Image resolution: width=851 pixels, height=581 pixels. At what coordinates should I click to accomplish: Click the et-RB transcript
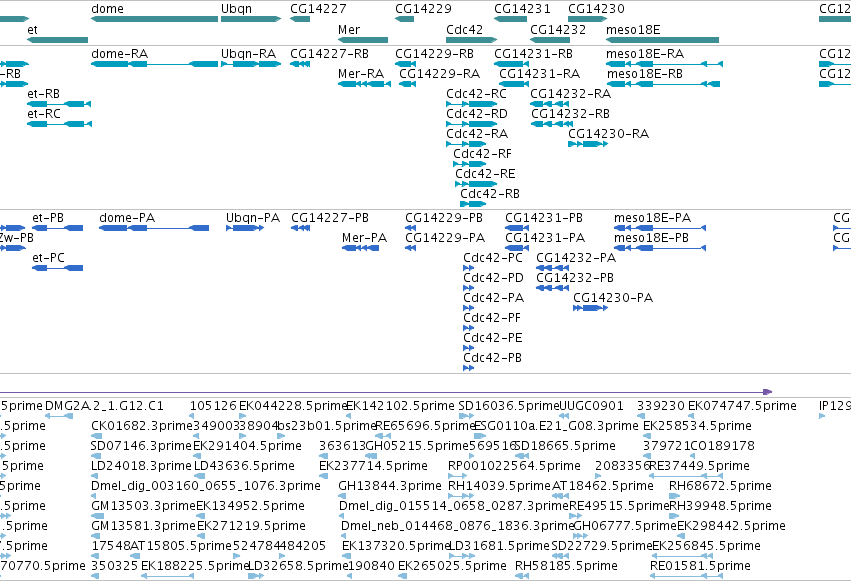tap(59, 104)
